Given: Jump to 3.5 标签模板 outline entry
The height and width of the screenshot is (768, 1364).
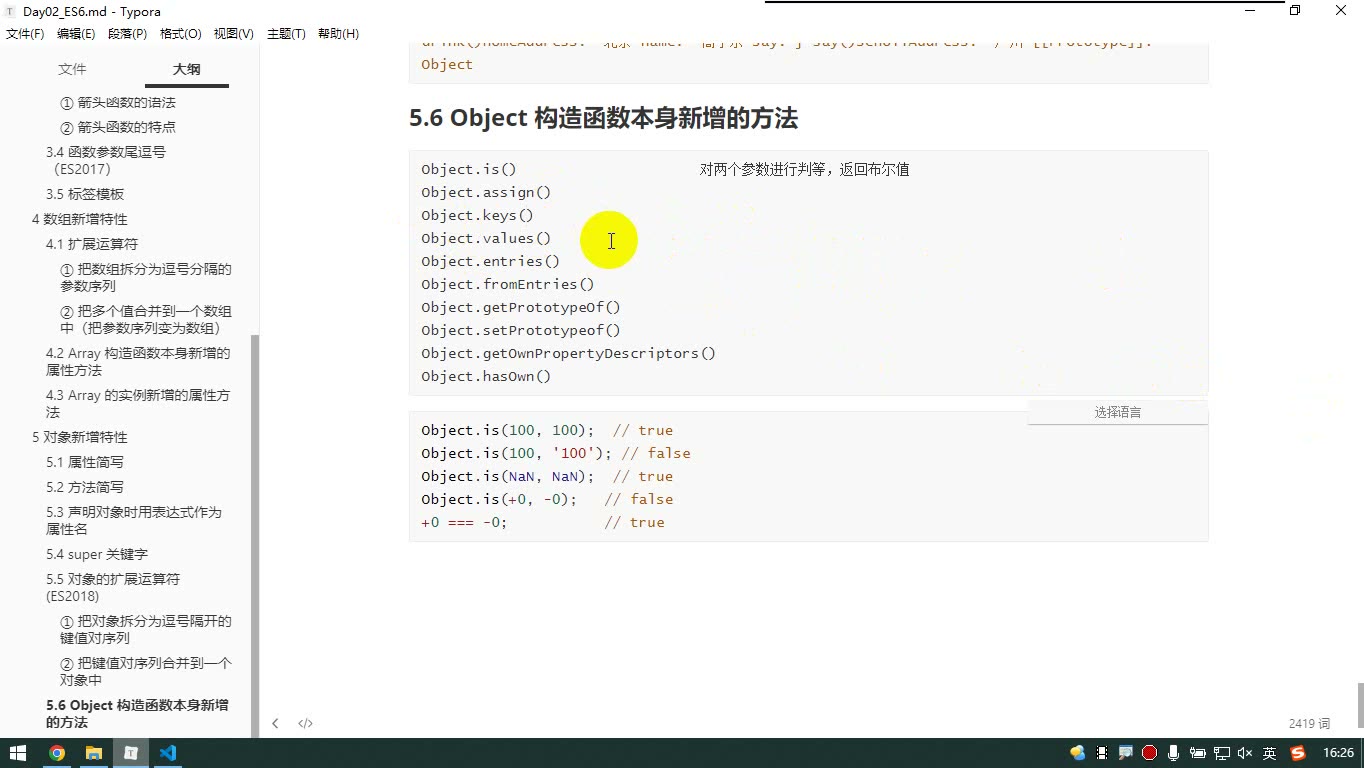Looking at the screenshot, I should 85,194.
